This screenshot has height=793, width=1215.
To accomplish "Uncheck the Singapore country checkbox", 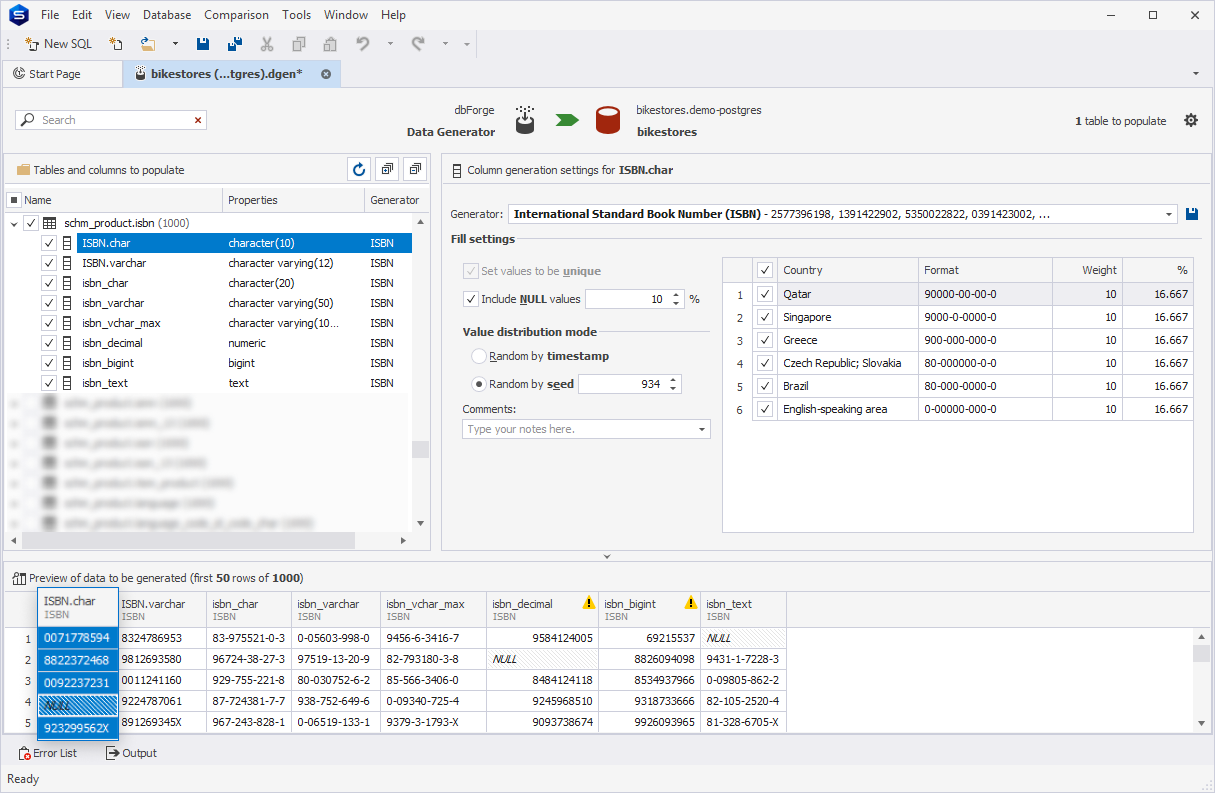I will click(765, 317).
